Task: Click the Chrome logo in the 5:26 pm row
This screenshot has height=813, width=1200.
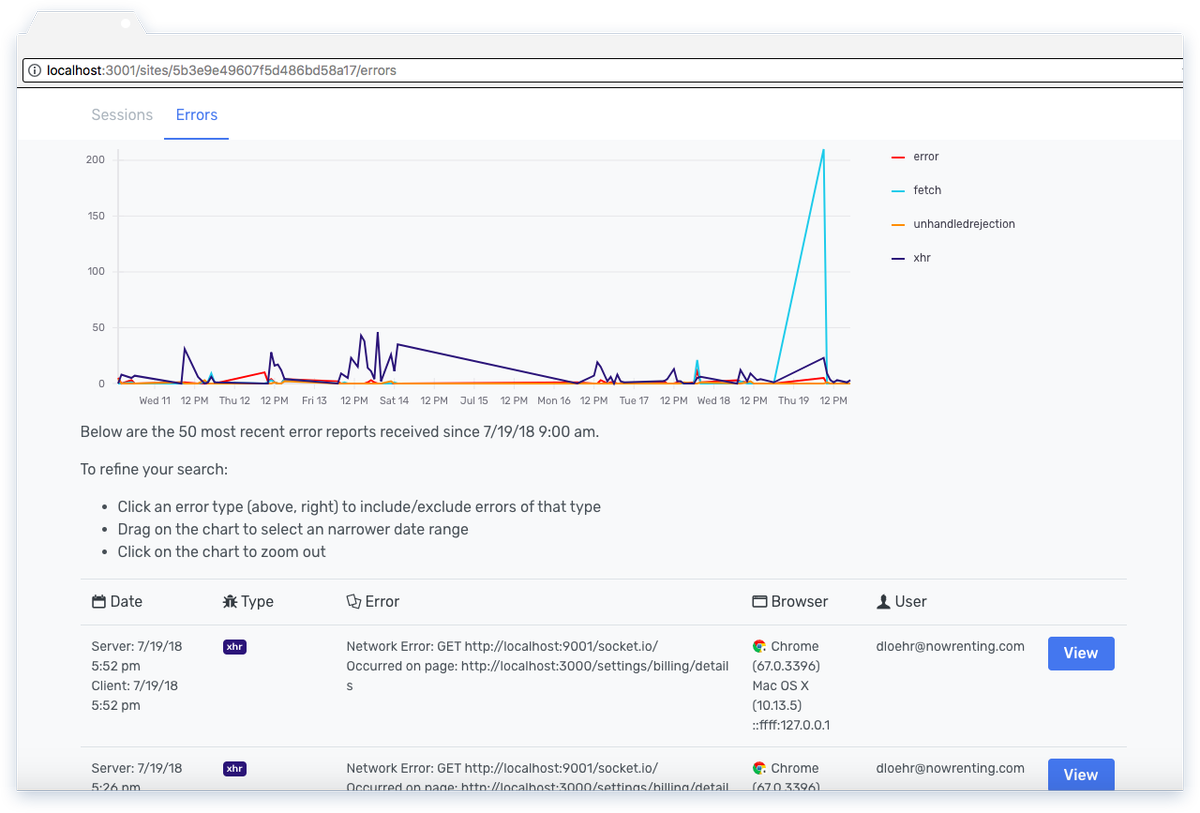Action: [760, 769]
